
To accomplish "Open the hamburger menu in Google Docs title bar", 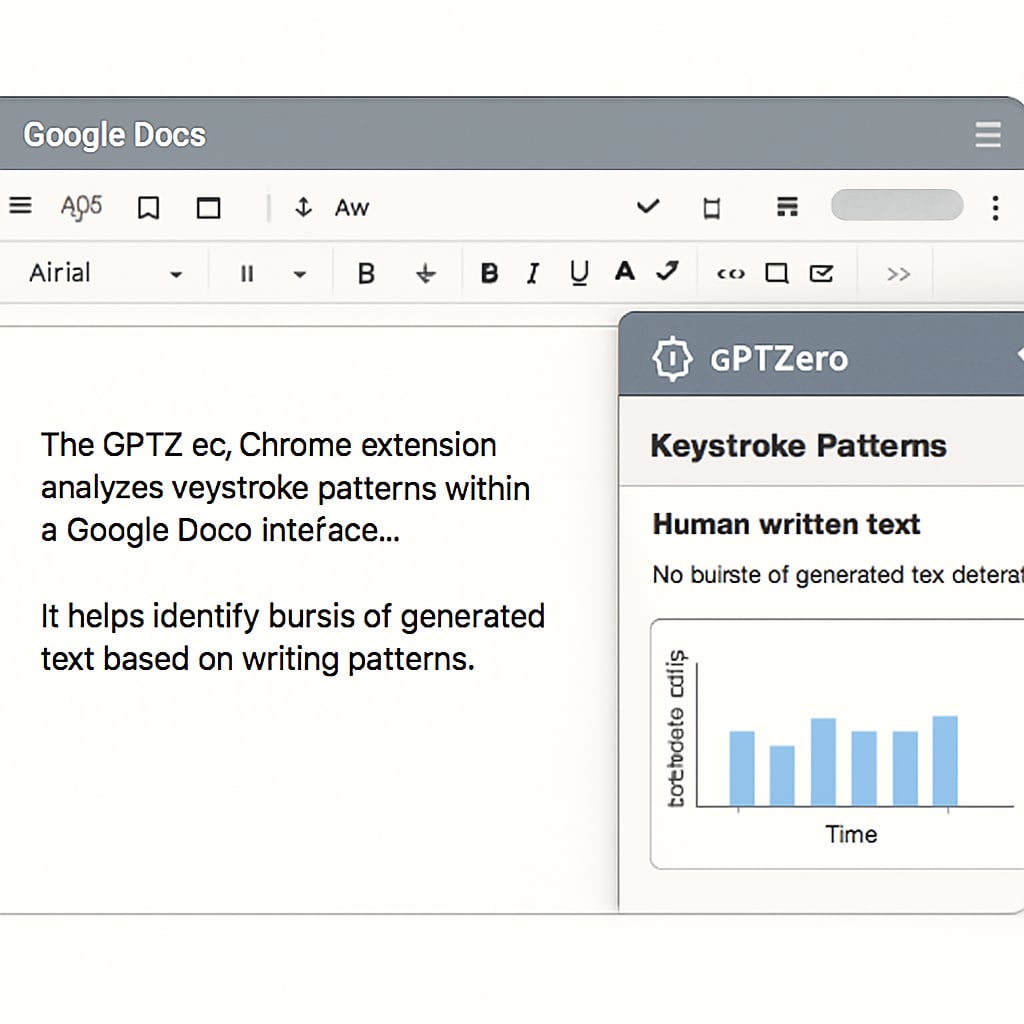I will click(988, 135).
